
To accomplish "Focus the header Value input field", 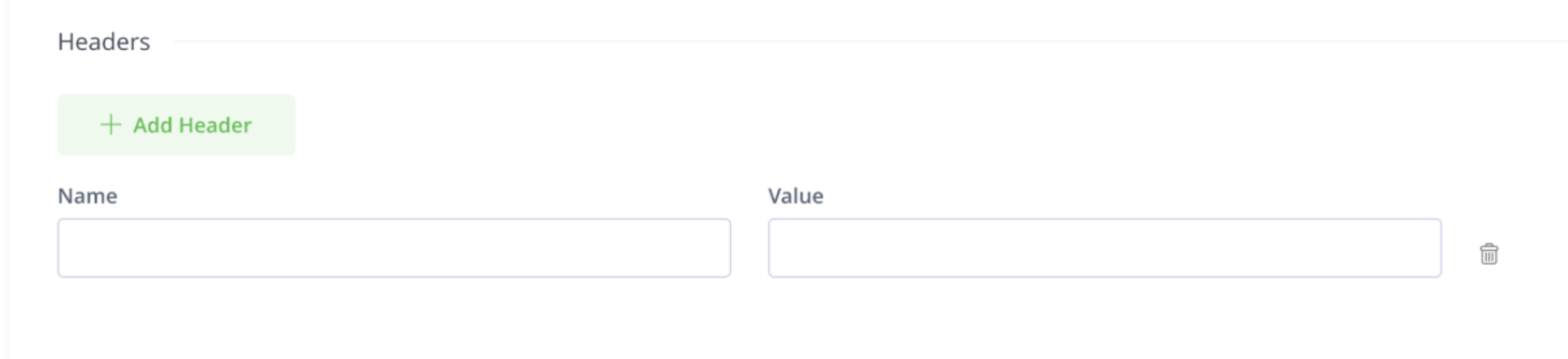I will 1104,248.
